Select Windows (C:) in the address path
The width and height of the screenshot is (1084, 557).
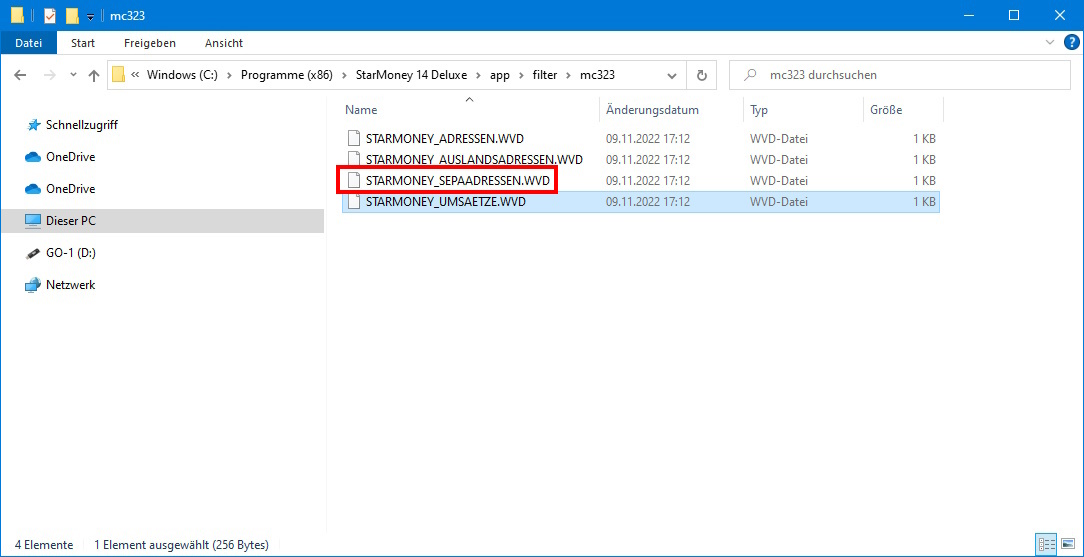point(182,75)
